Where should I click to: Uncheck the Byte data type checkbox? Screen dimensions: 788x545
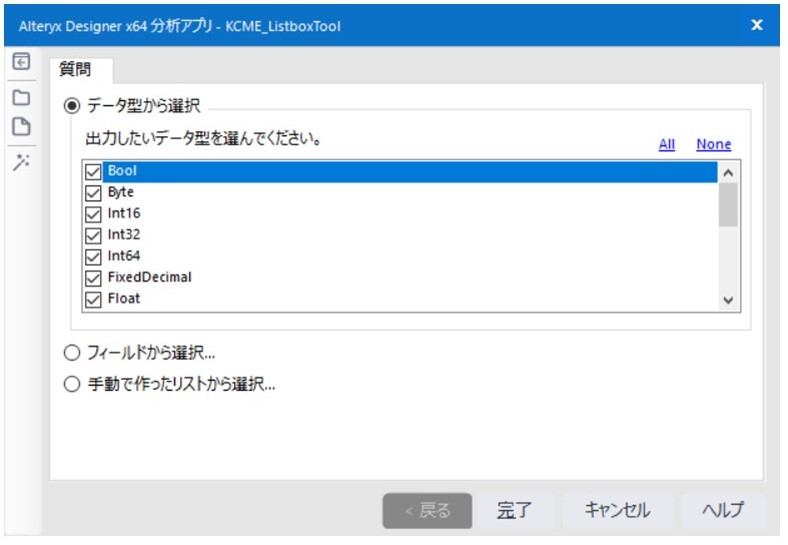coord(95,193)
